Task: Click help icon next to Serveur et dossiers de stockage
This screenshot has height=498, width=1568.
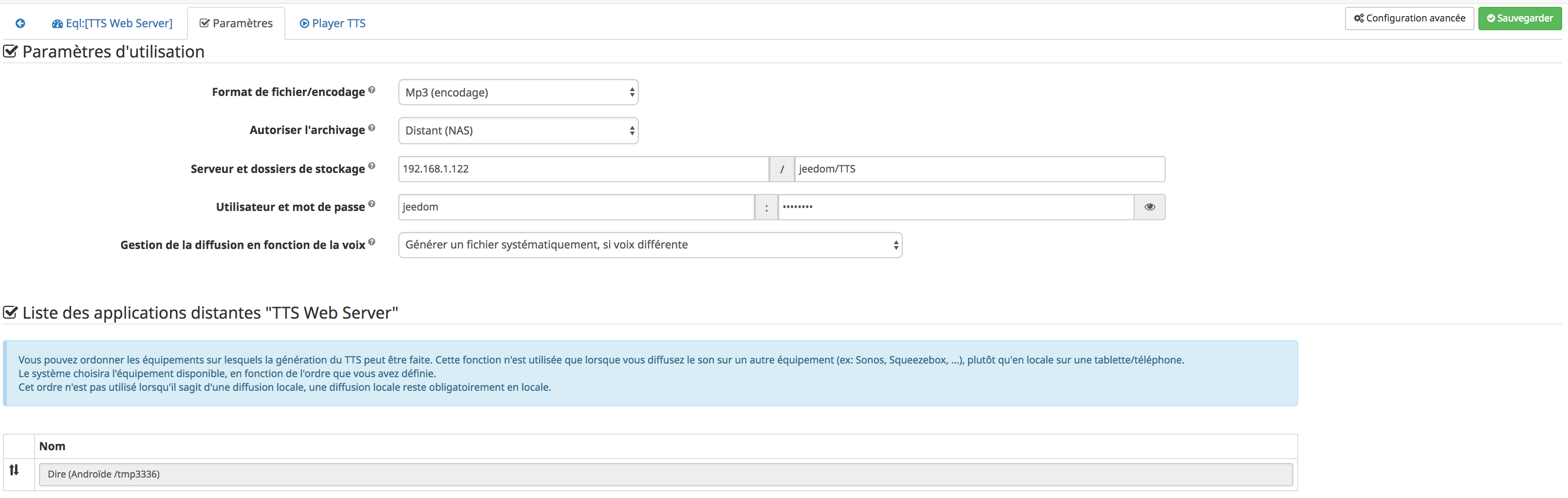Action: (x=372, y=166)
